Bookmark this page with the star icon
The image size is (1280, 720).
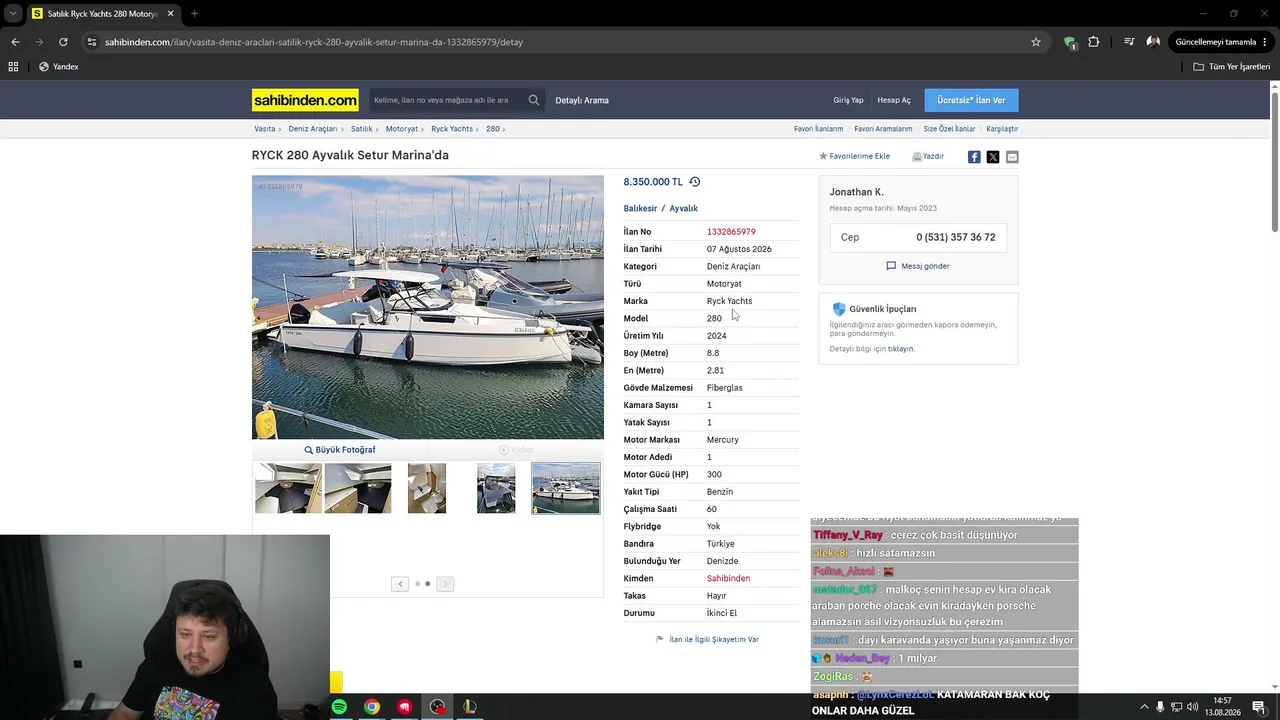tap(1036, 42)
